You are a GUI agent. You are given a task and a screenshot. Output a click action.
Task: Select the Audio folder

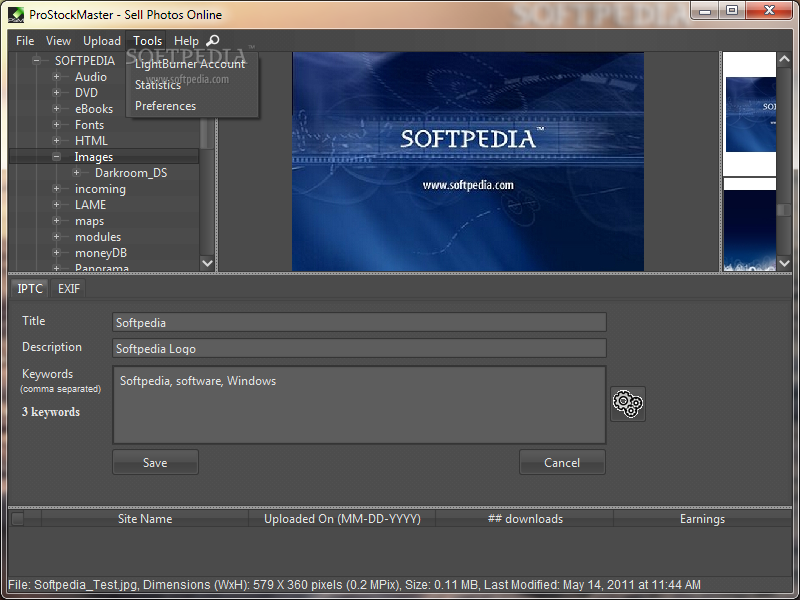tap(91, 77)
